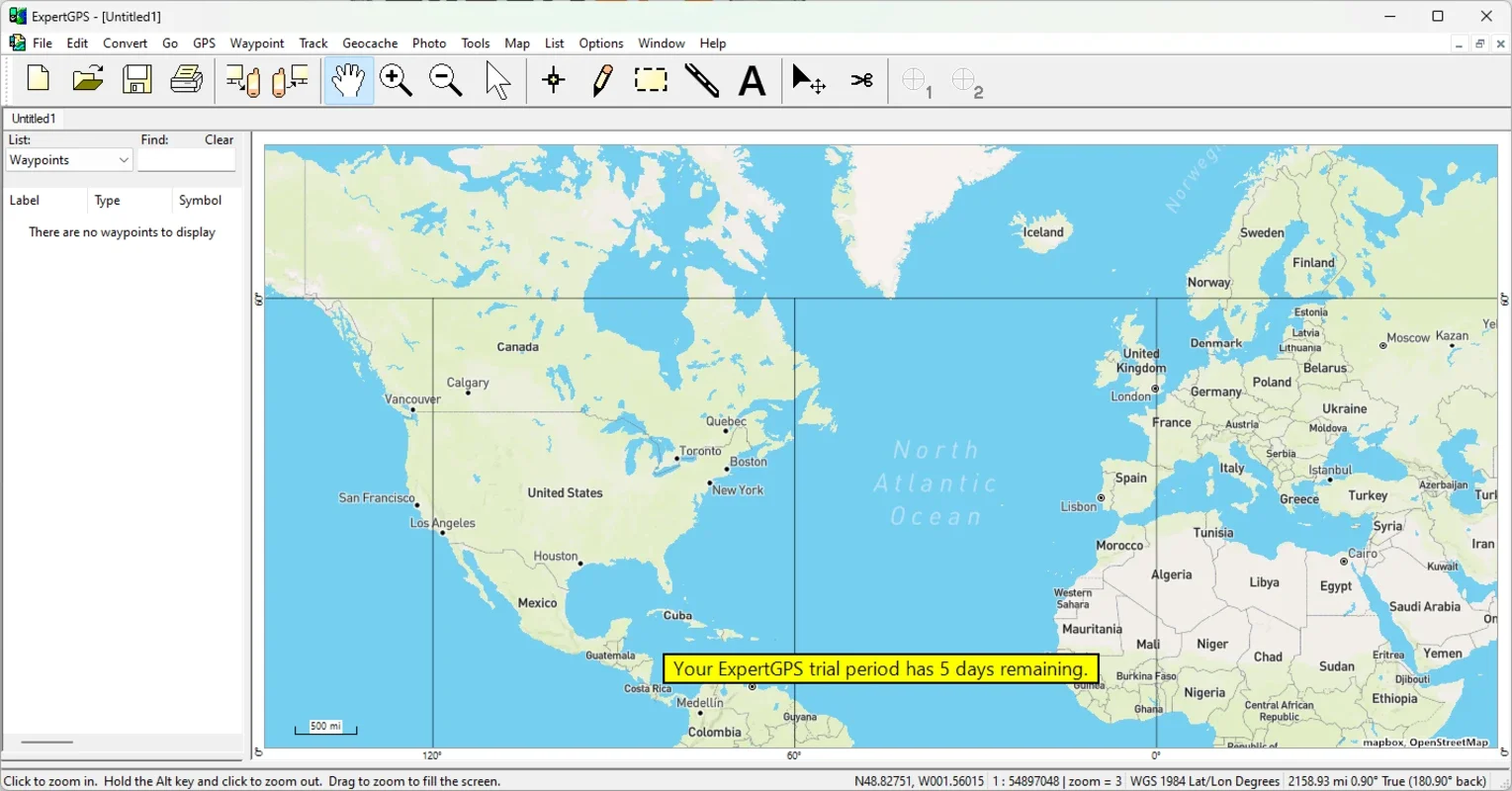The height and width of the screenshot is (791, 1512).
Task: Maximize the ExpertGPS main window
Action: tap(1438, 16)
